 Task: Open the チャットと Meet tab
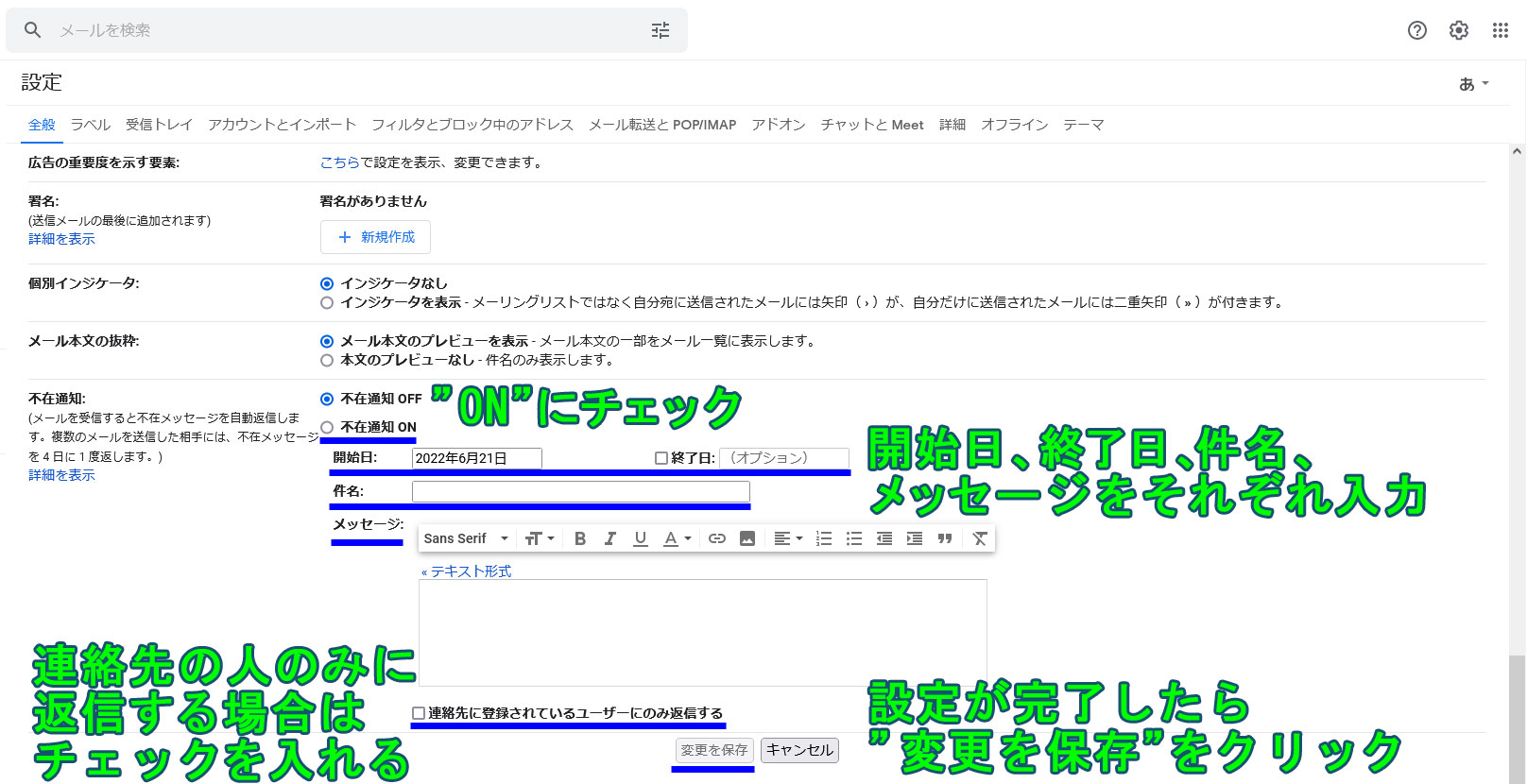(872, 125)
